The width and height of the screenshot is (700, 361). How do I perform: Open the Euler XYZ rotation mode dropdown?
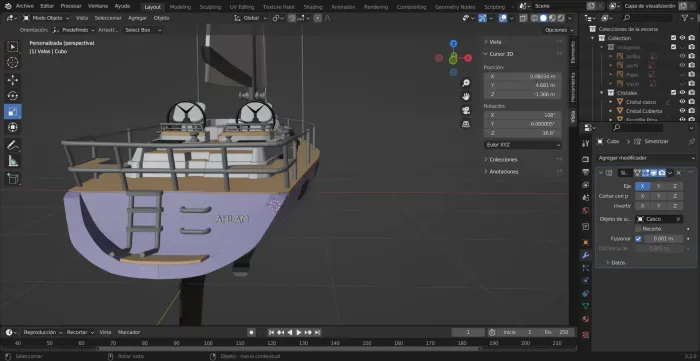pyautogui.click(x=523, y=145)
